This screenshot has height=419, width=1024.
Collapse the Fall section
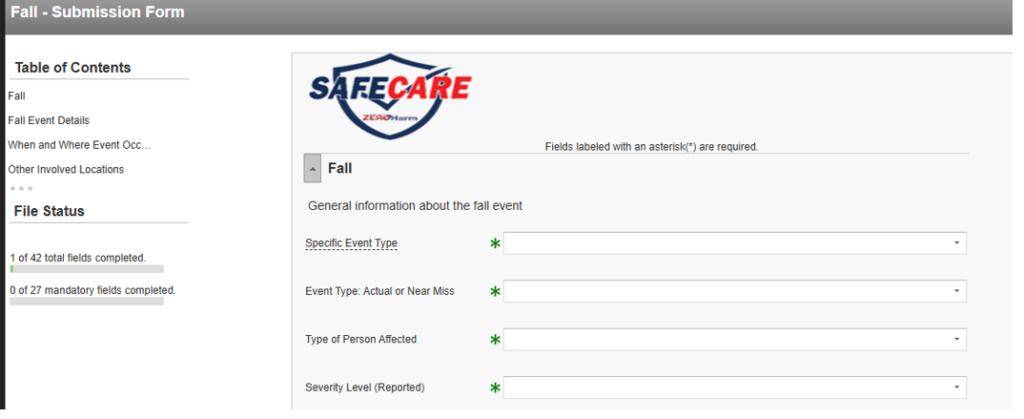314,169
